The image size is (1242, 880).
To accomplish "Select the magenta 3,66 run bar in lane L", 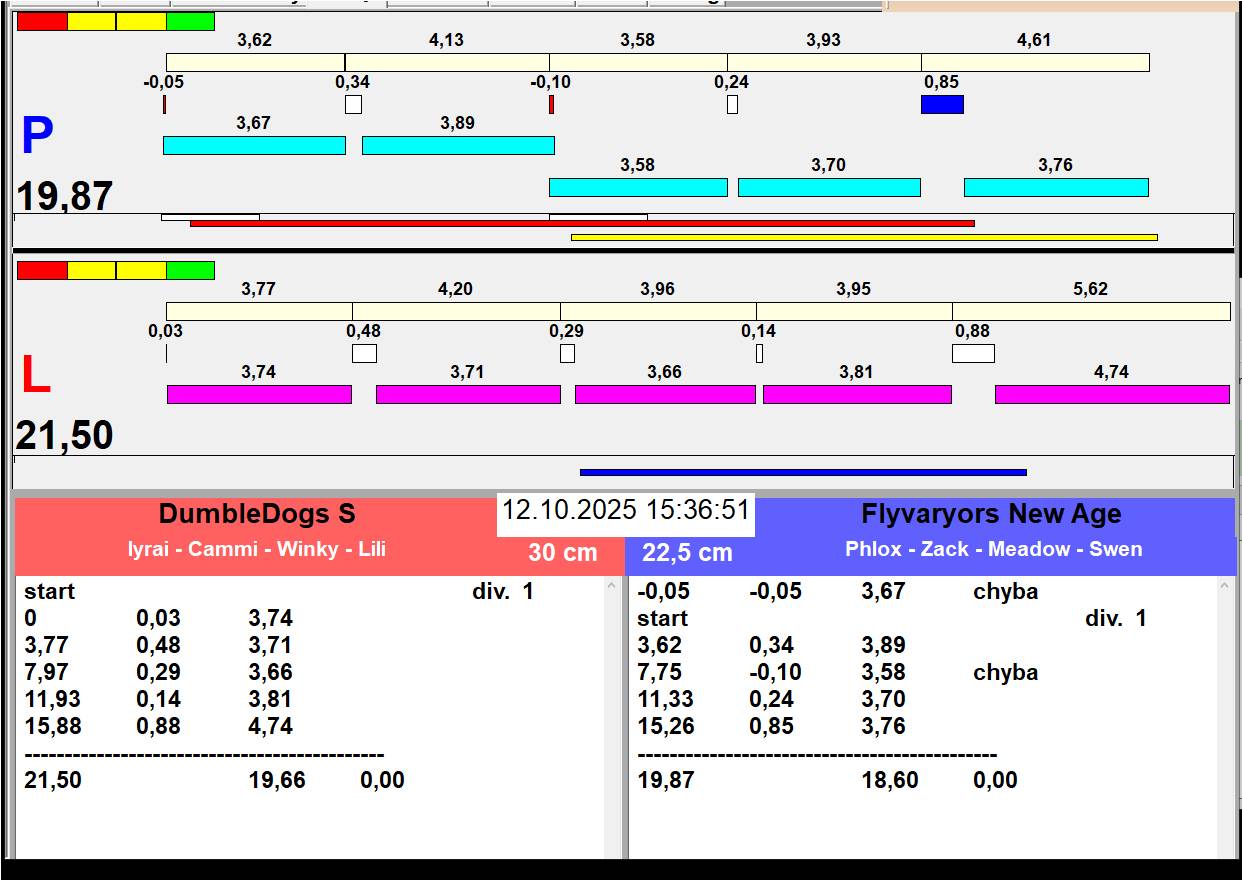I will 665,394.
